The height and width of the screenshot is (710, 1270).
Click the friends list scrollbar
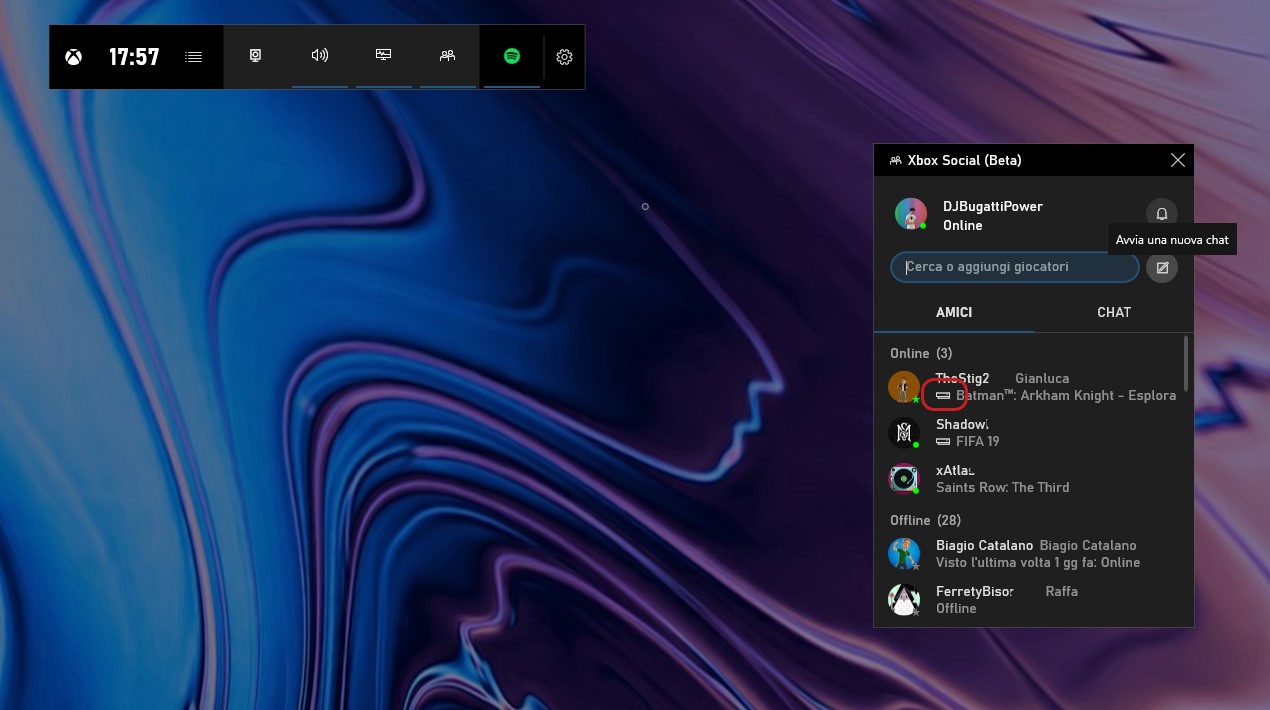point(1186,363)
